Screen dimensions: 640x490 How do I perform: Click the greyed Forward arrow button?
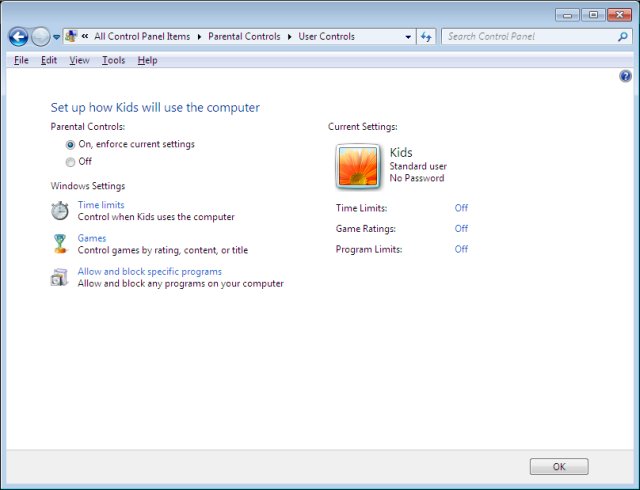pyautogui.click(x=40, y=37)
